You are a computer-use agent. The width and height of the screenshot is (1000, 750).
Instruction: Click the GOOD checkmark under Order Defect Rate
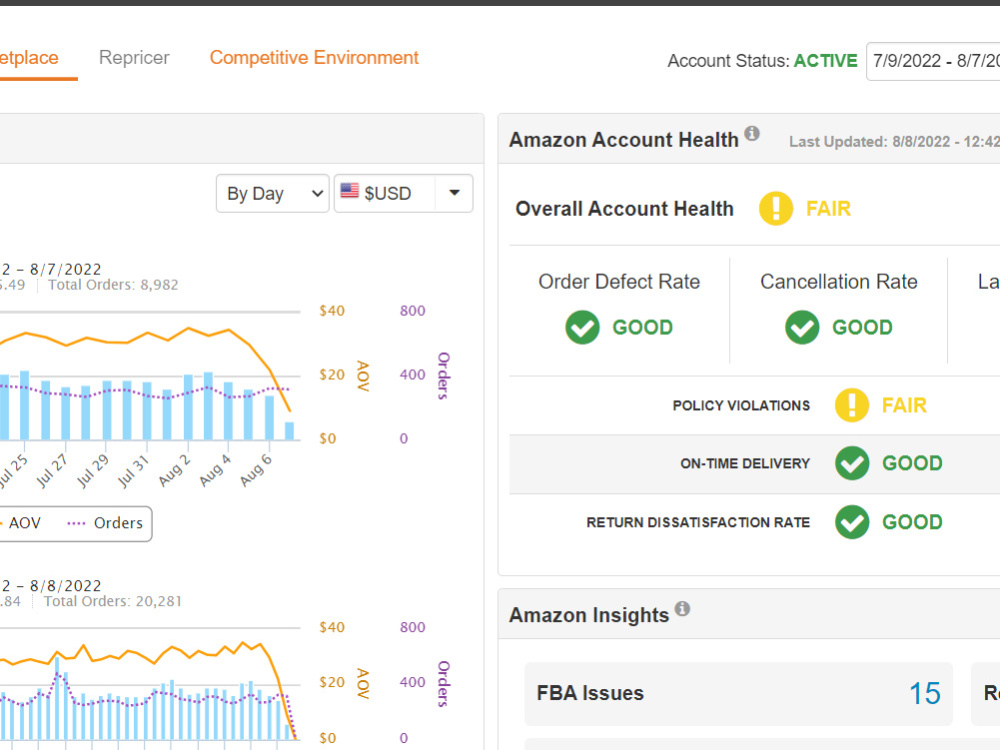582,327
